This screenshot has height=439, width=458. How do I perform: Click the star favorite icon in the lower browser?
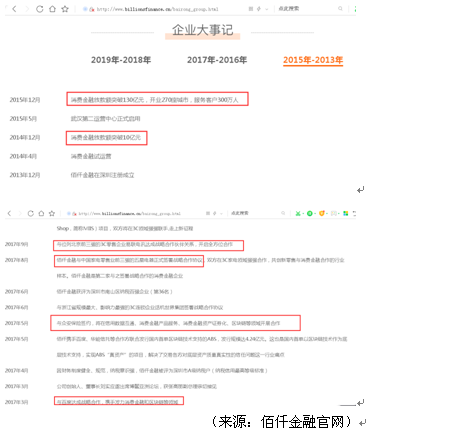pyautogui.click(x=52, y=213)
